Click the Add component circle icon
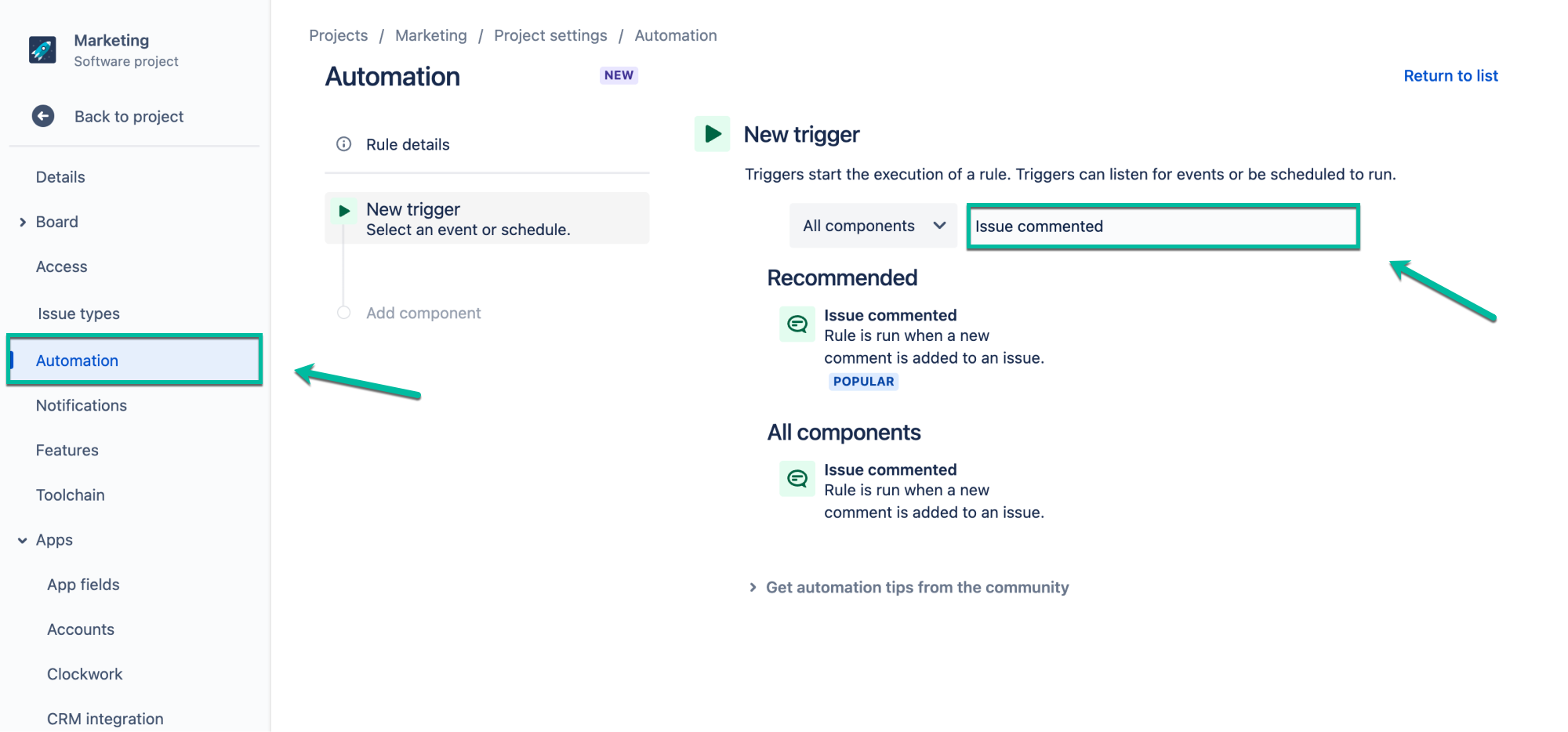This screenshot has width=1568, height=732. pos(343,312)
